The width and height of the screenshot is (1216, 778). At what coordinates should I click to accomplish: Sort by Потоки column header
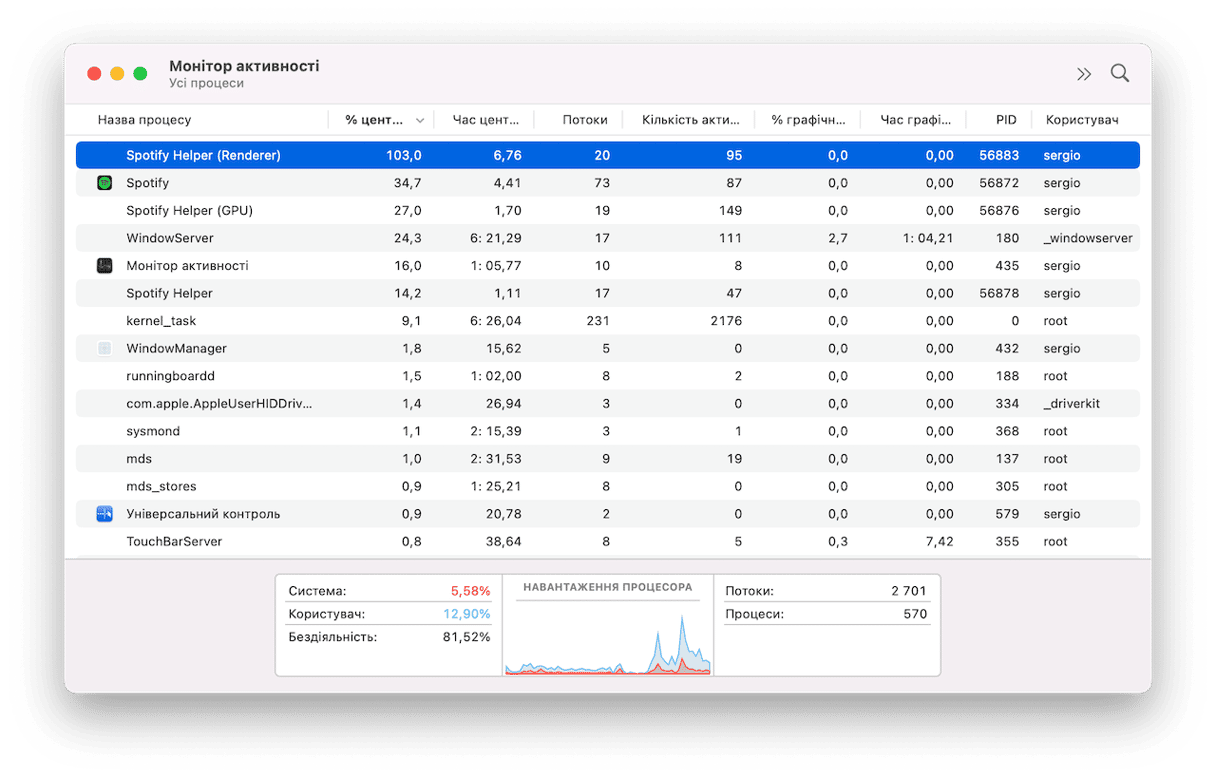584,120
